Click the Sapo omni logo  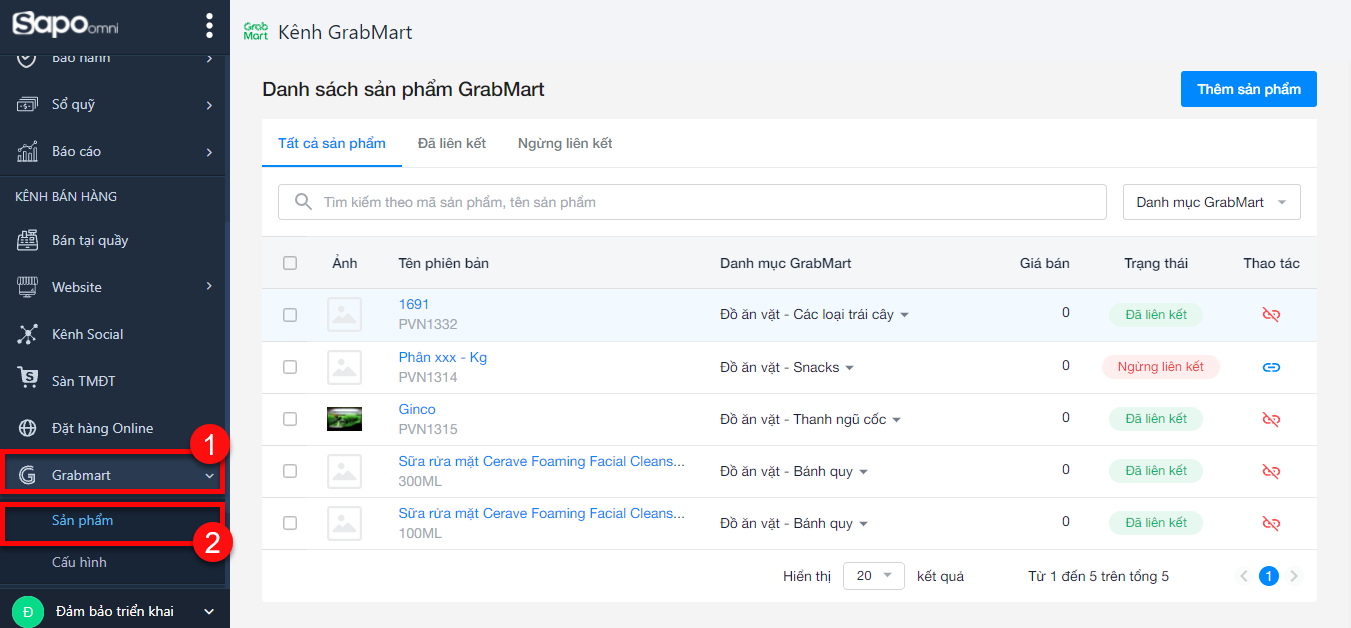(65, 24)
